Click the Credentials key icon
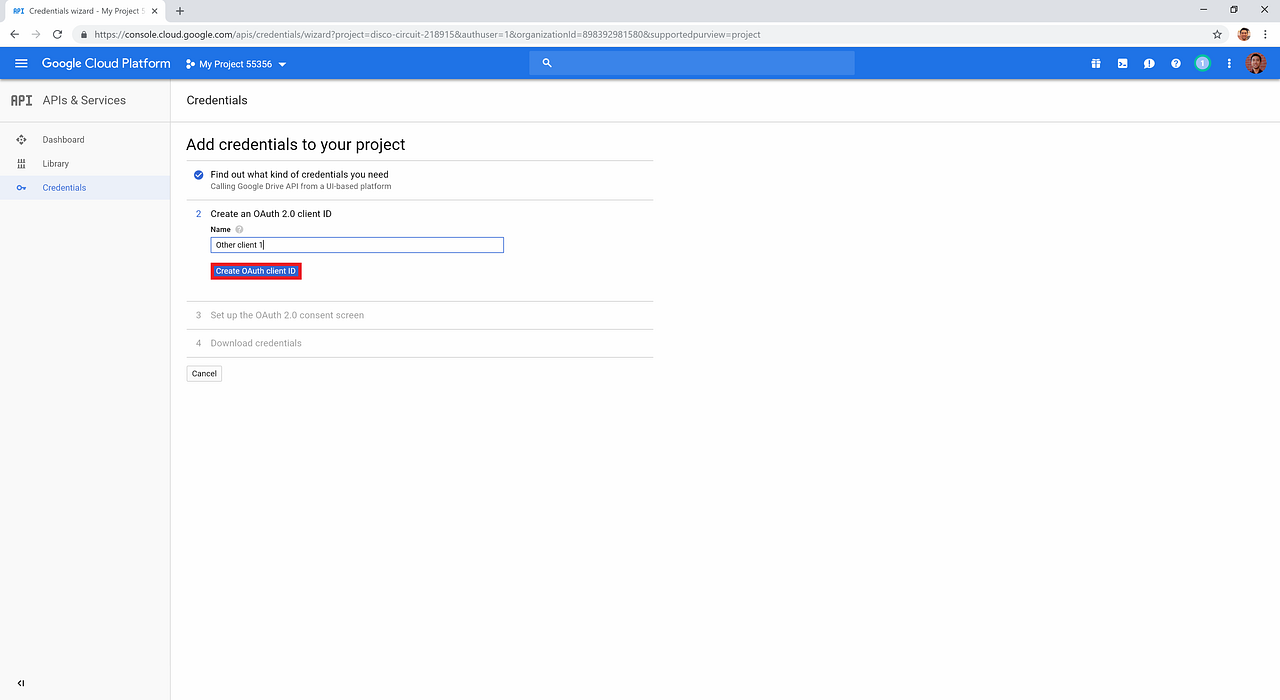 pyautogui.click(x=21, y=187)
